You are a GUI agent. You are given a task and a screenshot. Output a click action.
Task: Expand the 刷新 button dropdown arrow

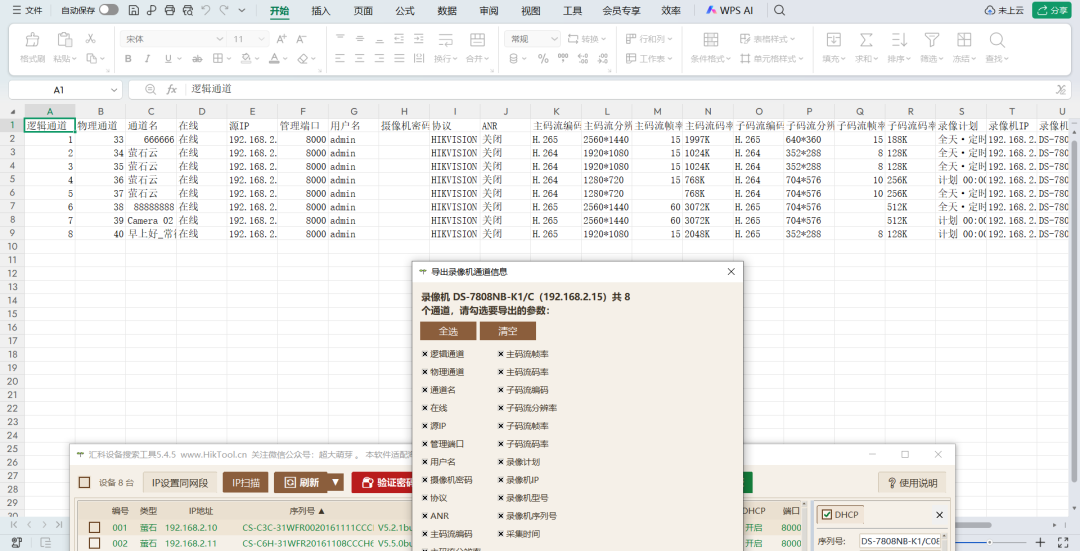point(335,482)
